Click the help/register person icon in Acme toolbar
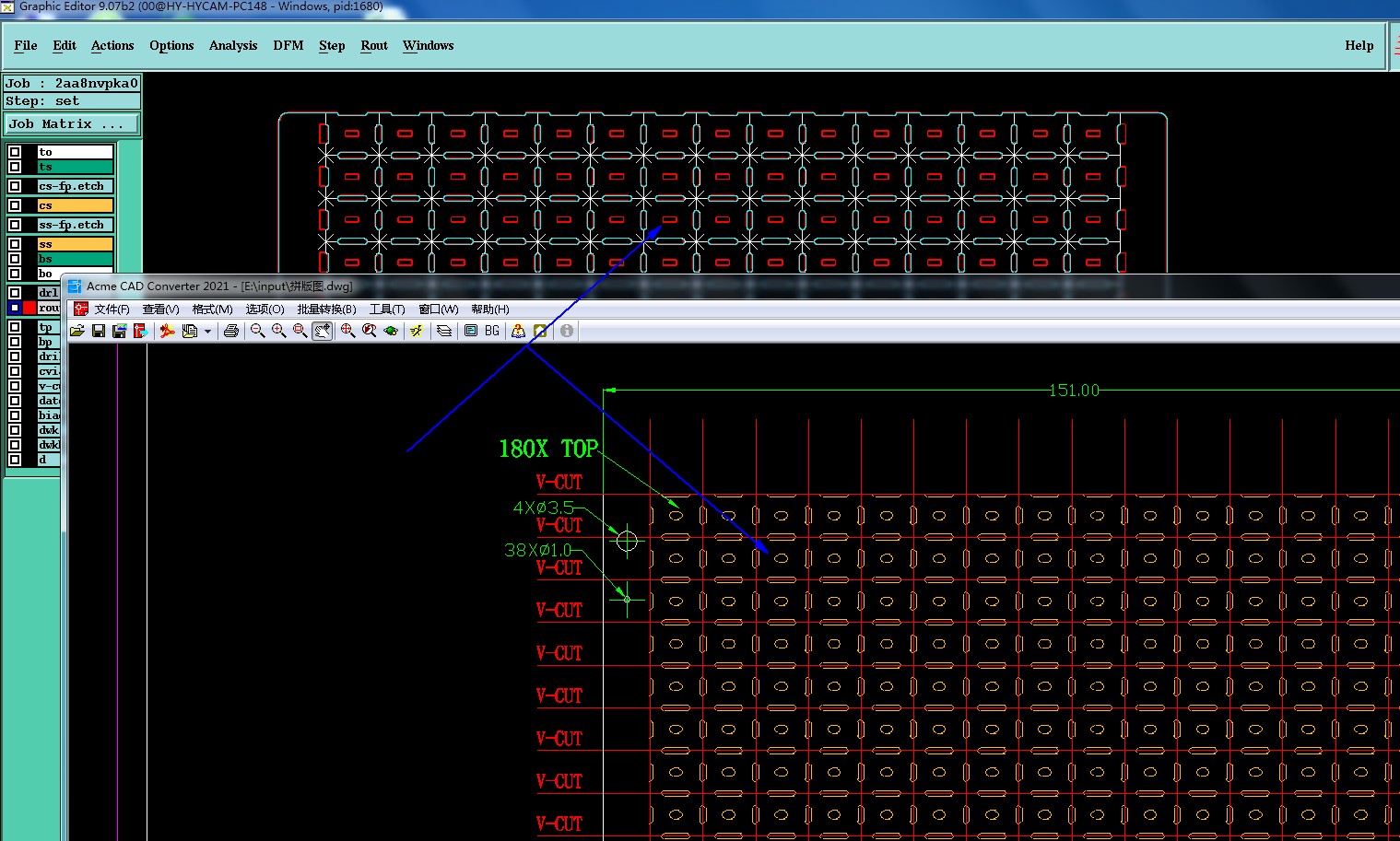The image size is (1400, 841). pyautogui.click(x=519, y=331)
